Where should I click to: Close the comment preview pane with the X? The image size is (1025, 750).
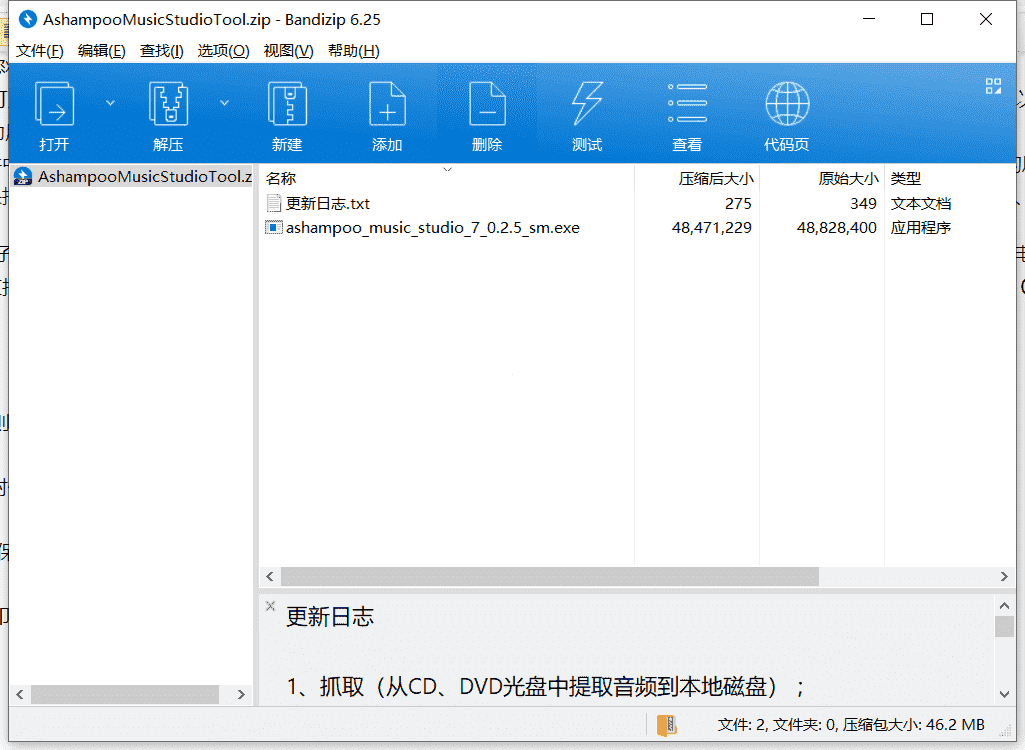(x=270, y=605)
